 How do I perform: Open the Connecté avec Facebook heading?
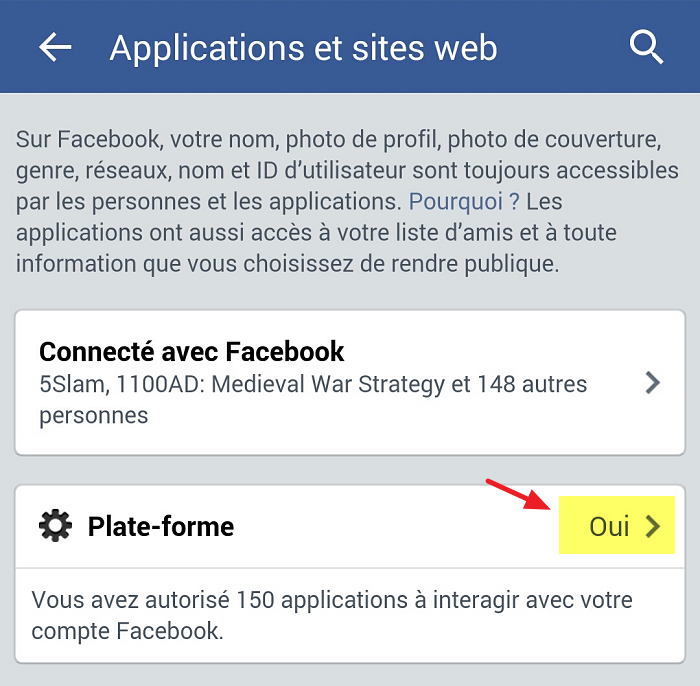(x=192, y=351)
